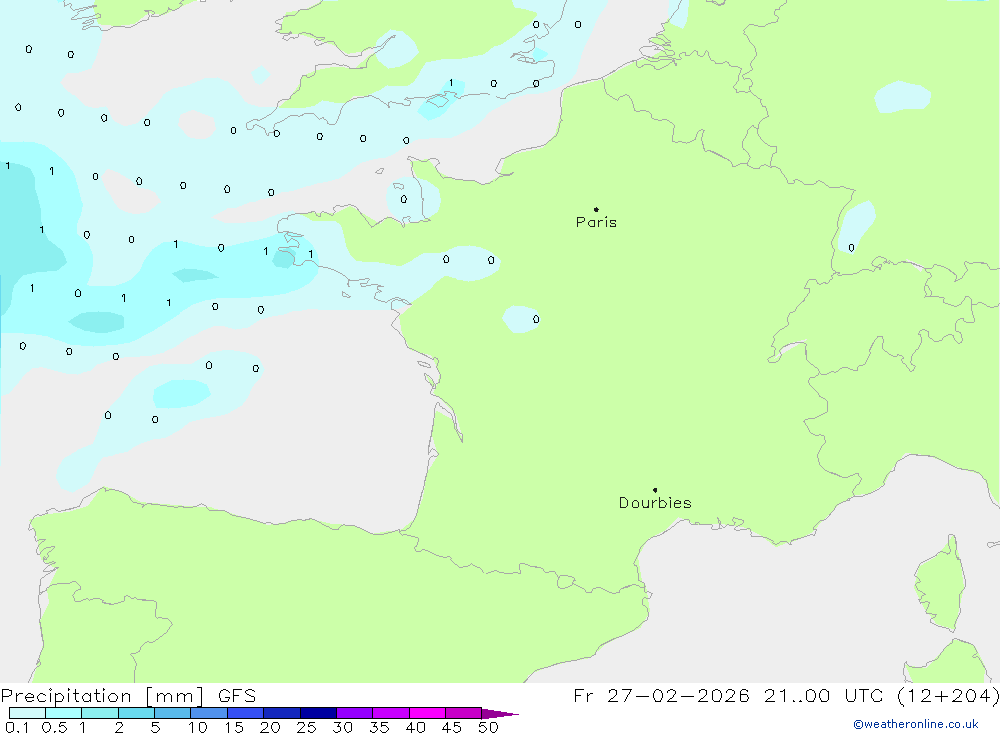Click the '0.5' legend scale value
1000x733 pixels.
coord(54,727)
